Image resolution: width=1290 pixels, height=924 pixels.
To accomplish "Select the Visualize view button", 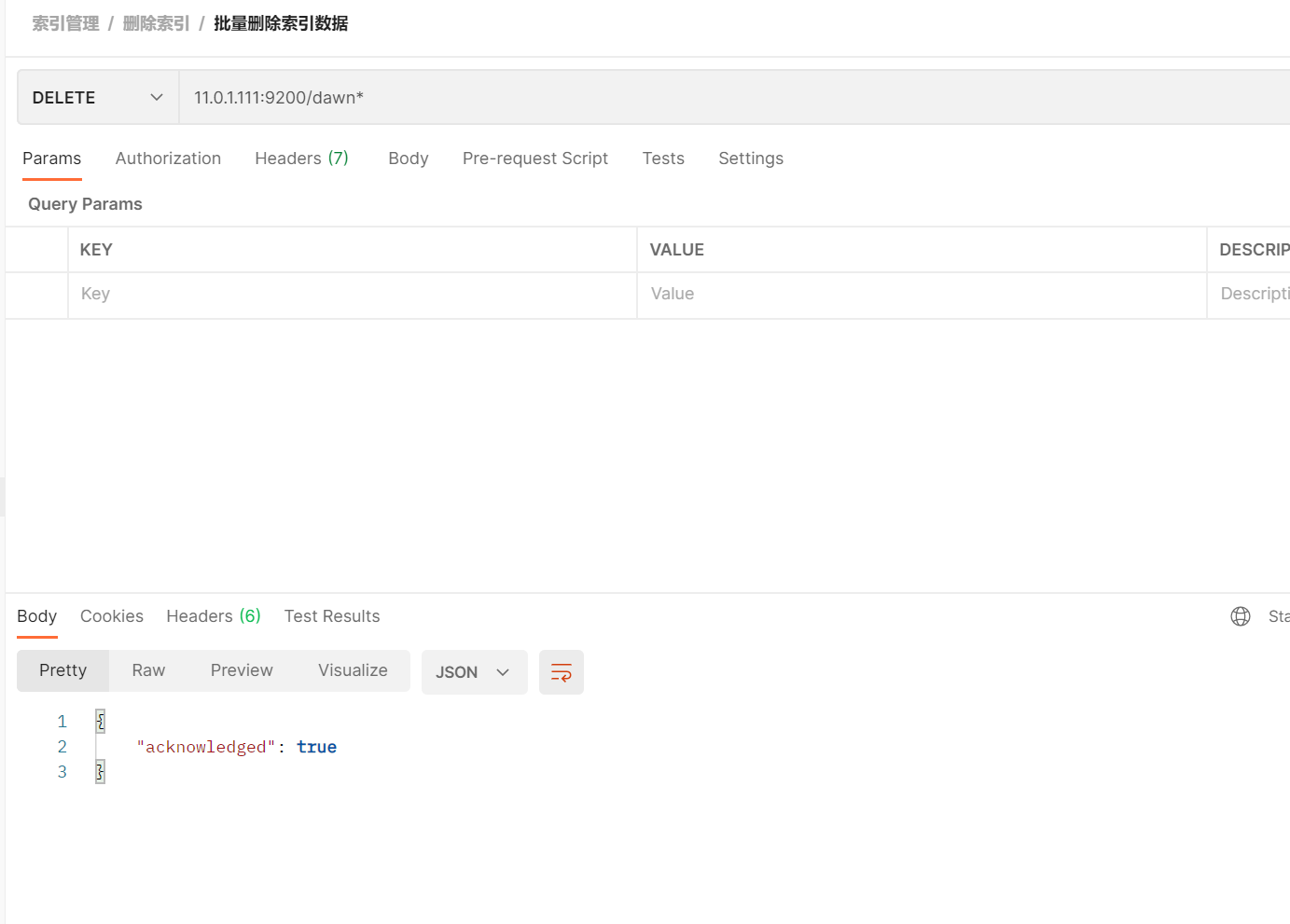I will point(353,670).
